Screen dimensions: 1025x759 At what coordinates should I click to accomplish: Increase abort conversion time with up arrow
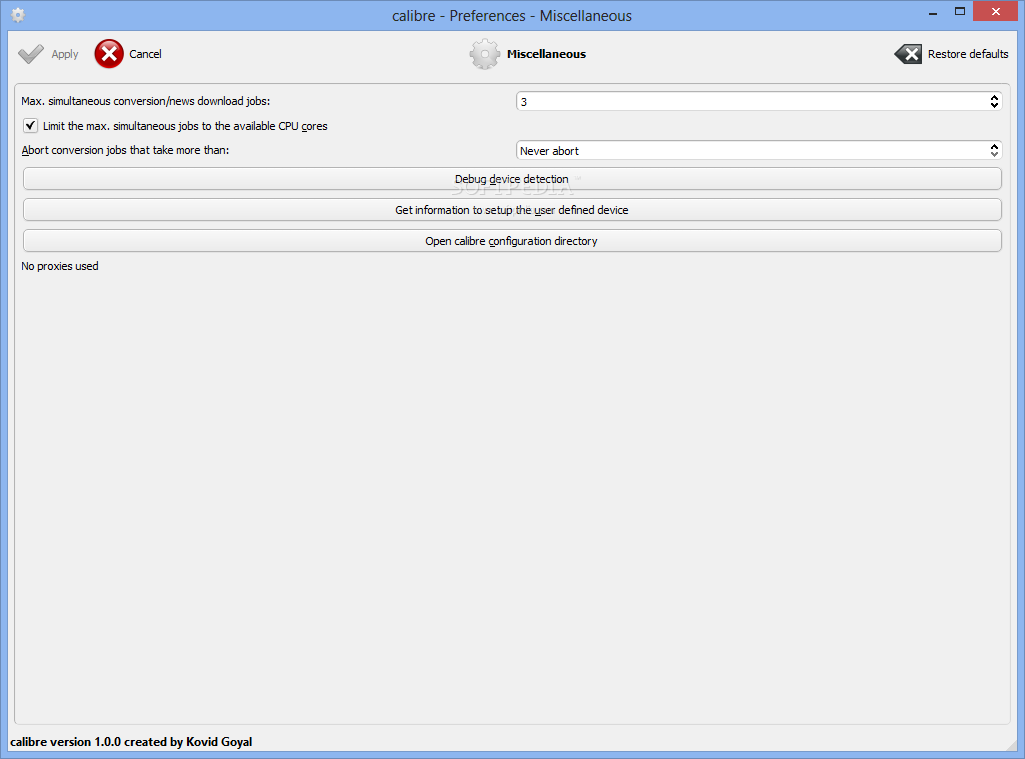tap(994, 146)
